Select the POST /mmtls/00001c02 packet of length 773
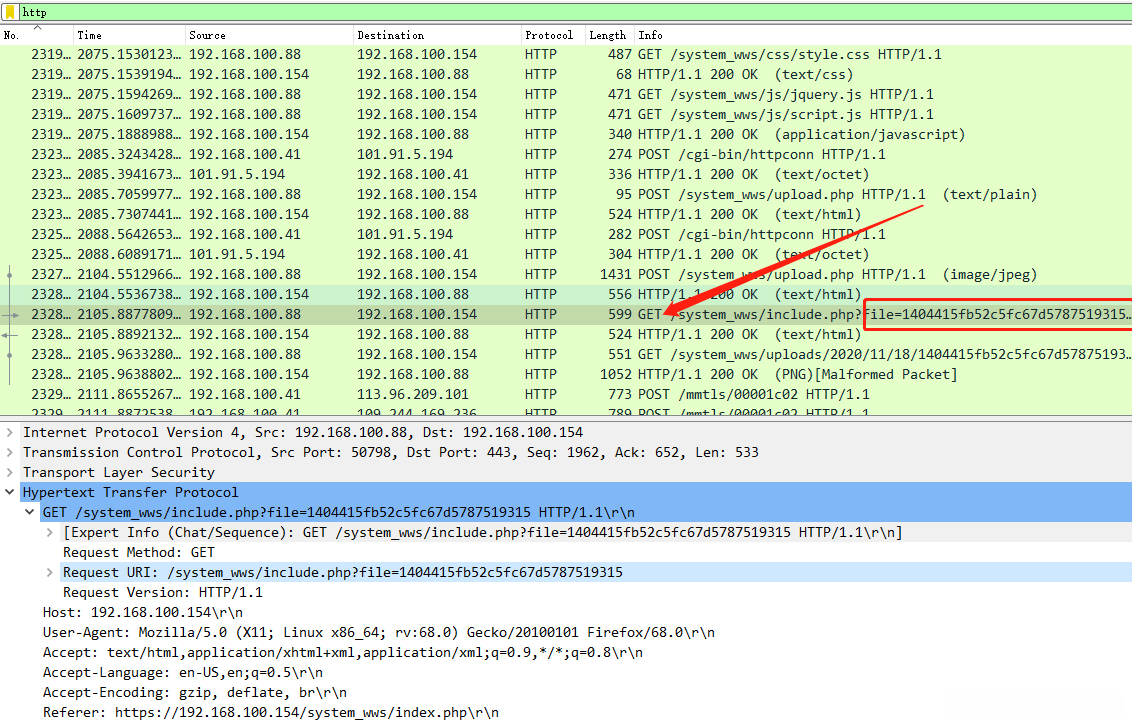 pyautogui.click(x=566, y=394)
